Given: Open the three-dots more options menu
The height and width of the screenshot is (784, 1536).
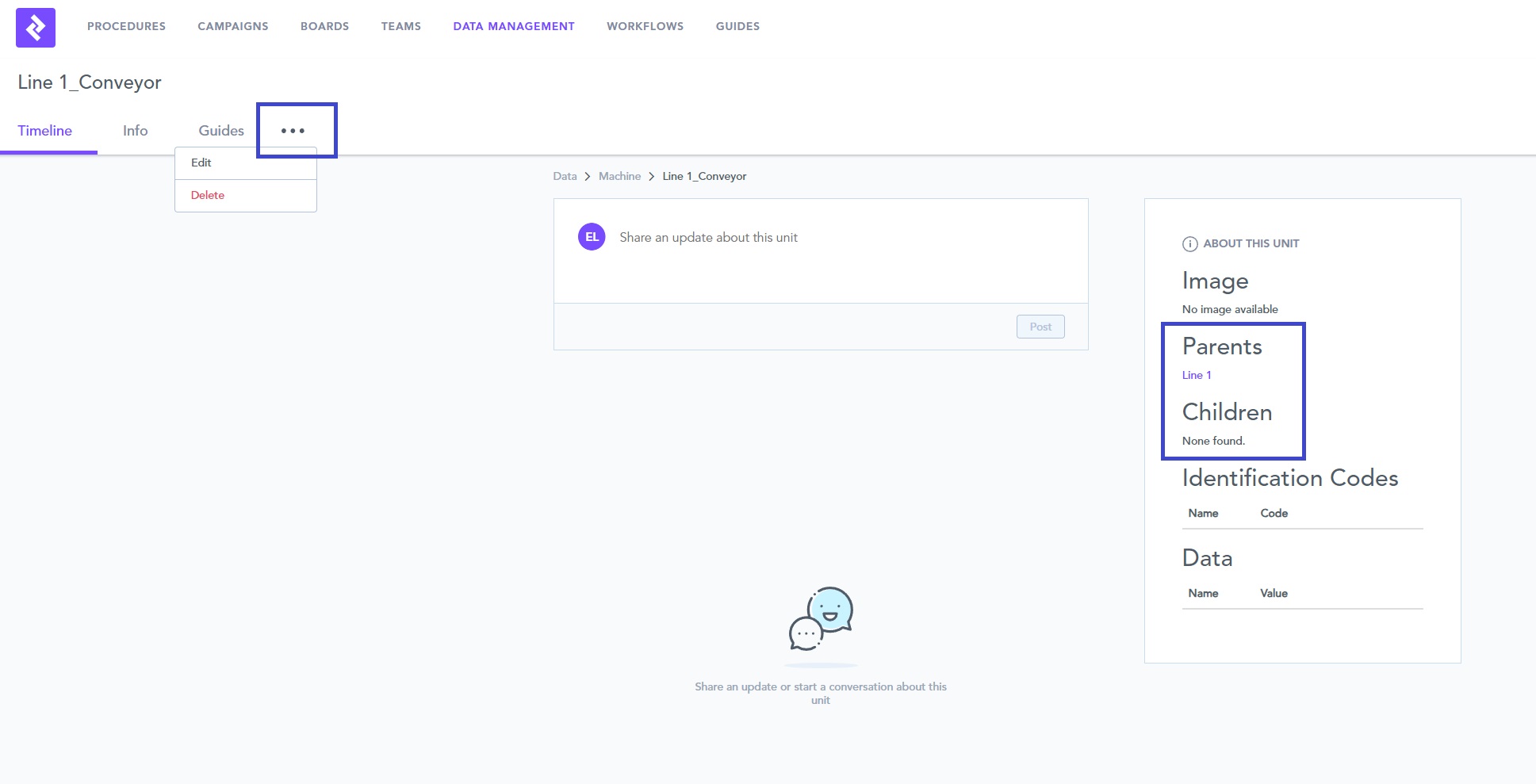Looking at the screenshot, I should tap(293, 131).
